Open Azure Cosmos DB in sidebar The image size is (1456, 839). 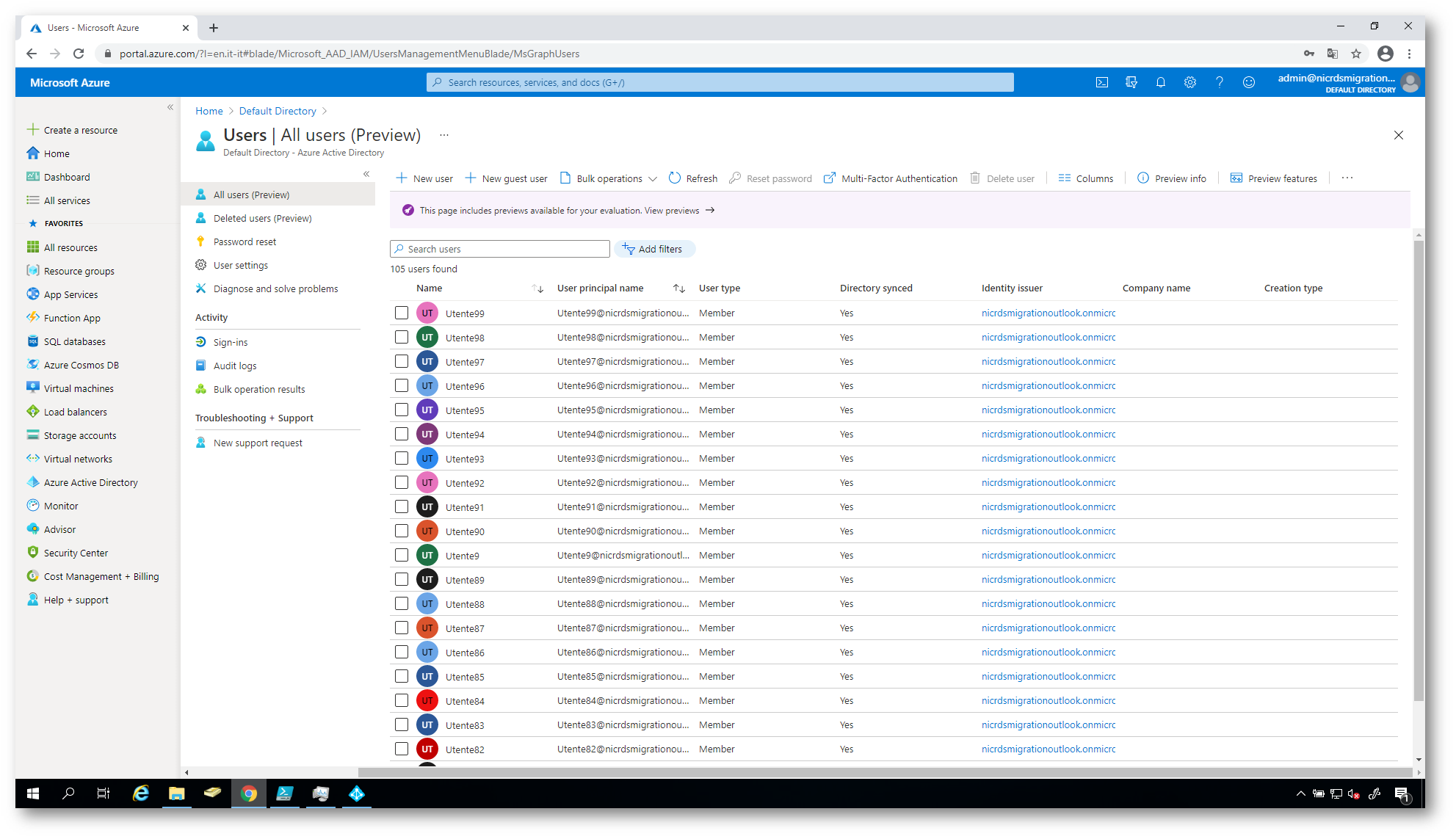(81, 365)
